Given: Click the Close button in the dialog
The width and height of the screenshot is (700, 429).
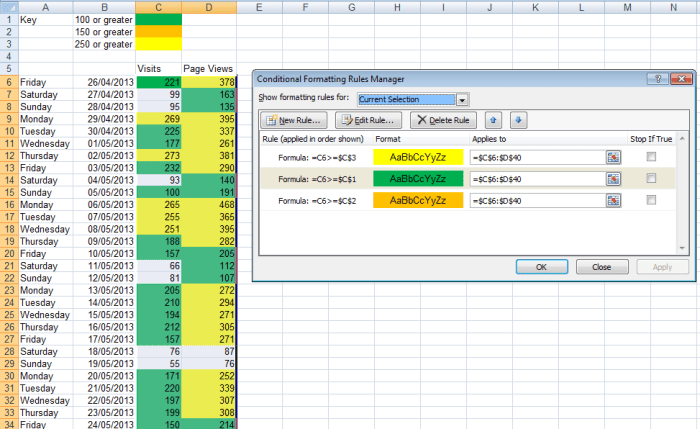Looking at the screenshot, I should pyautogui.click(x=601, y=267).
